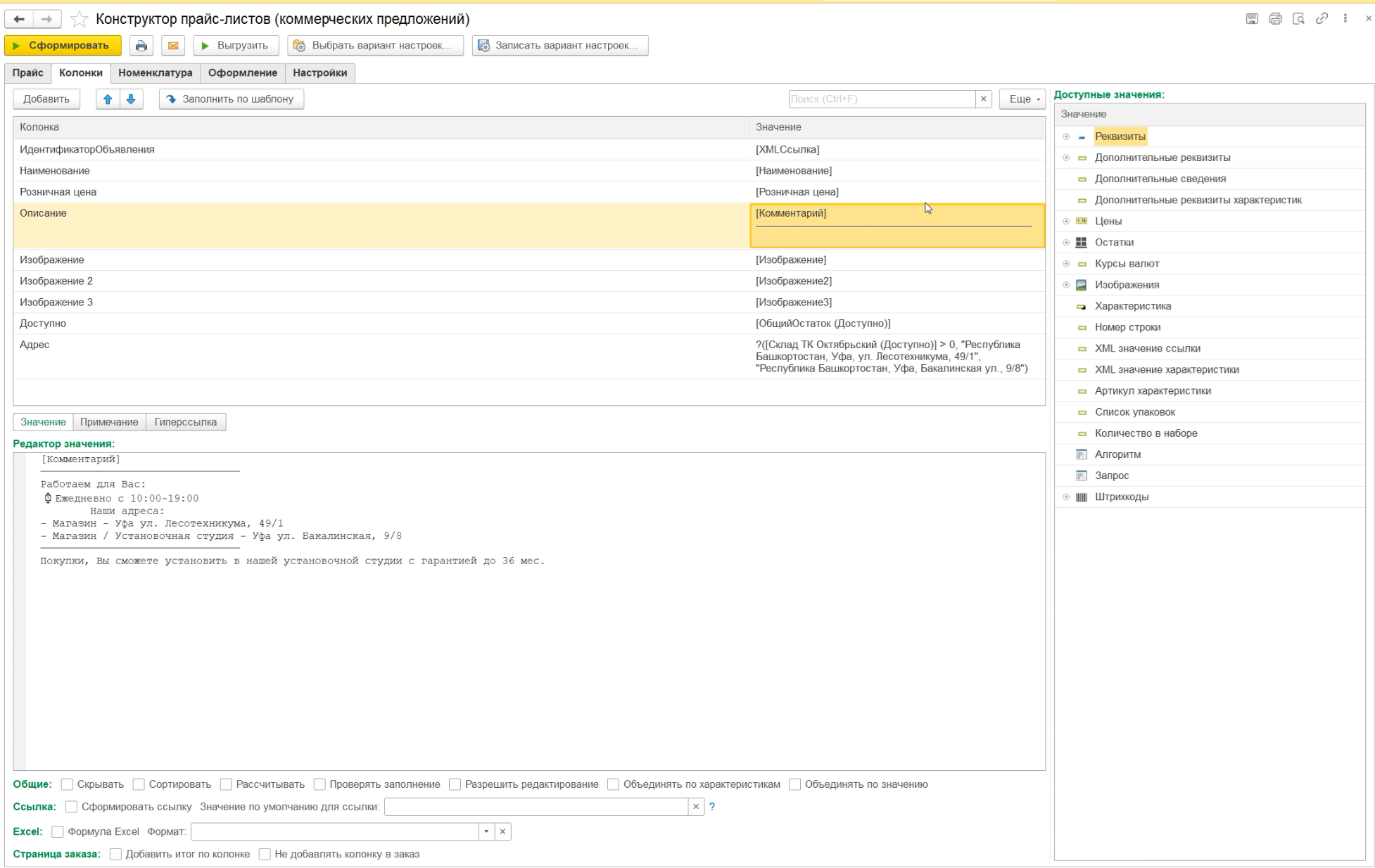Open print preview icon at top right

[x=1298, y=19]
